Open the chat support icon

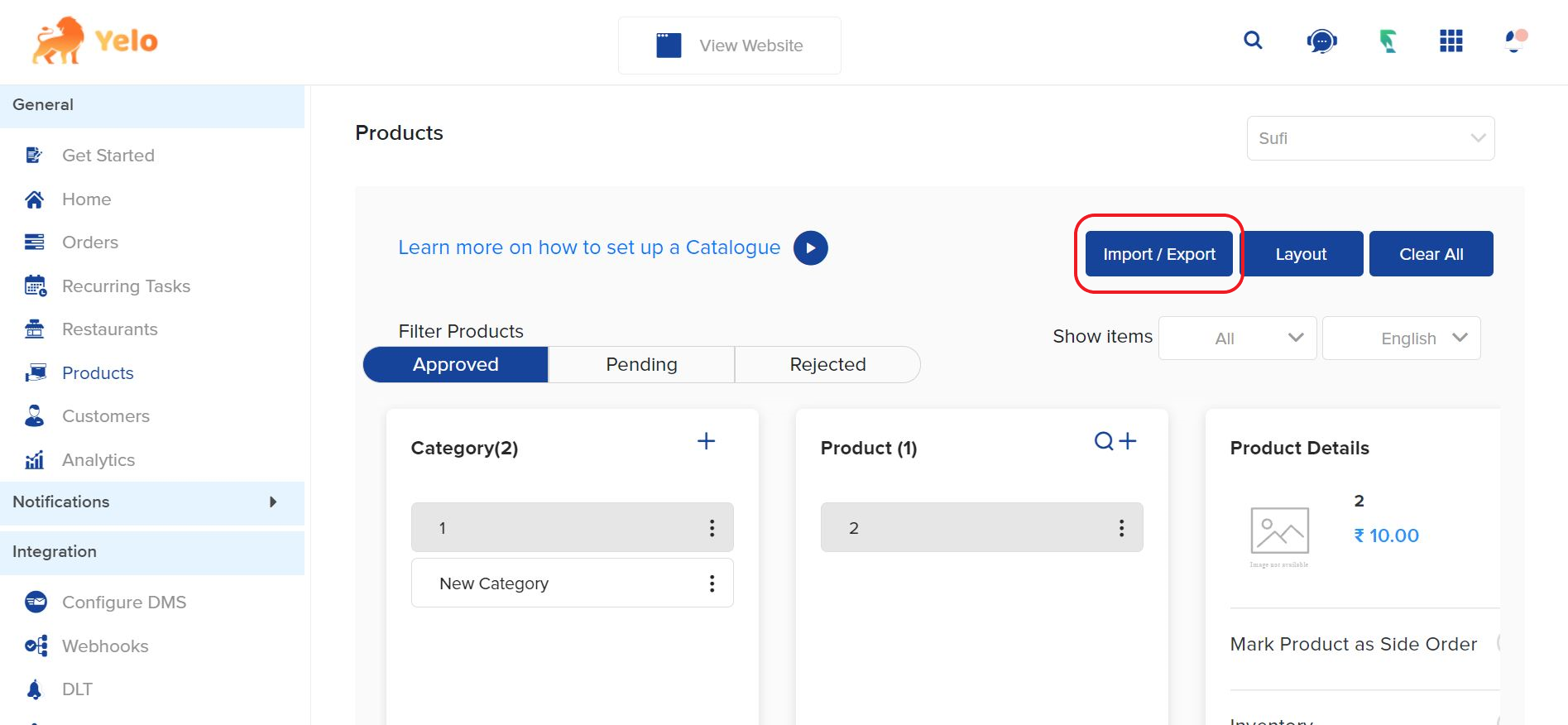(x=1321, y=41)
